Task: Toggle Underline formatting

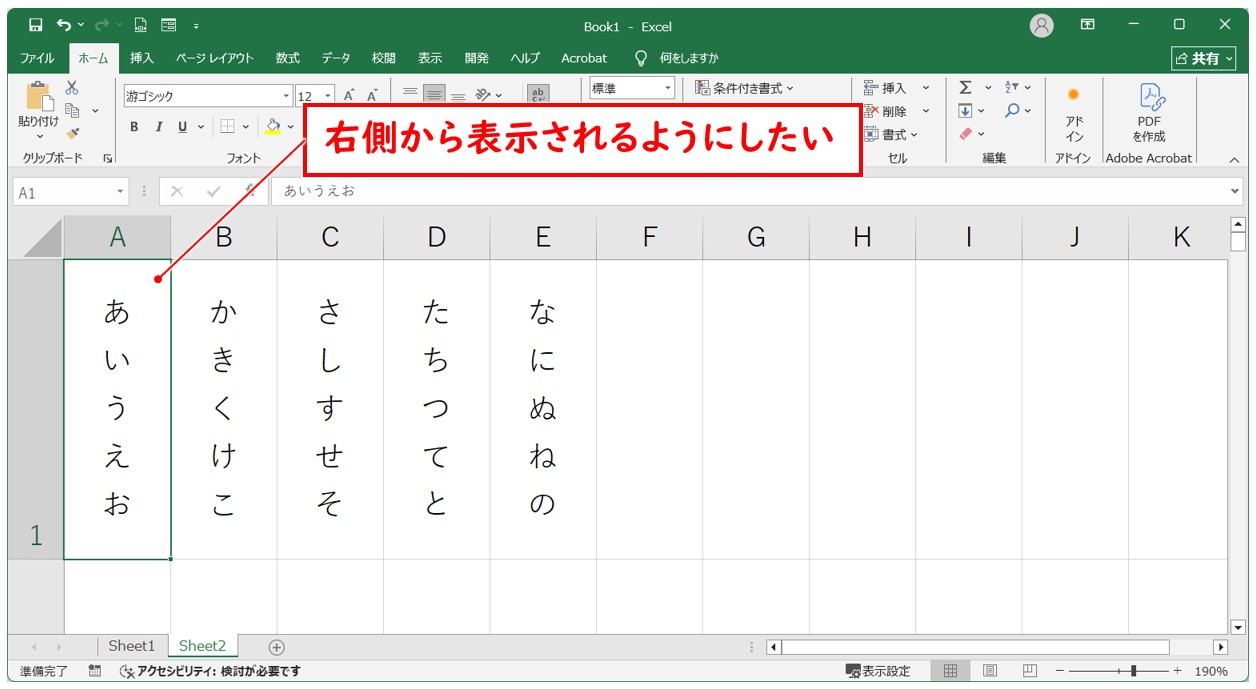Action: click(x=182, y=127)
